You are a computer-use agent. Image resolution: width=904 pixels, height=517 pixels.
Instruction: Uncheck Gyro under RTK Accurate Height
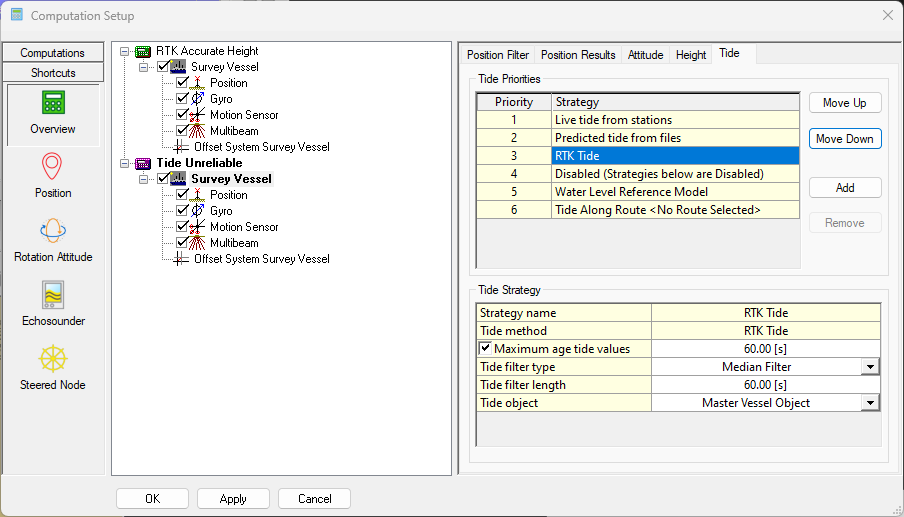[182, 99]
